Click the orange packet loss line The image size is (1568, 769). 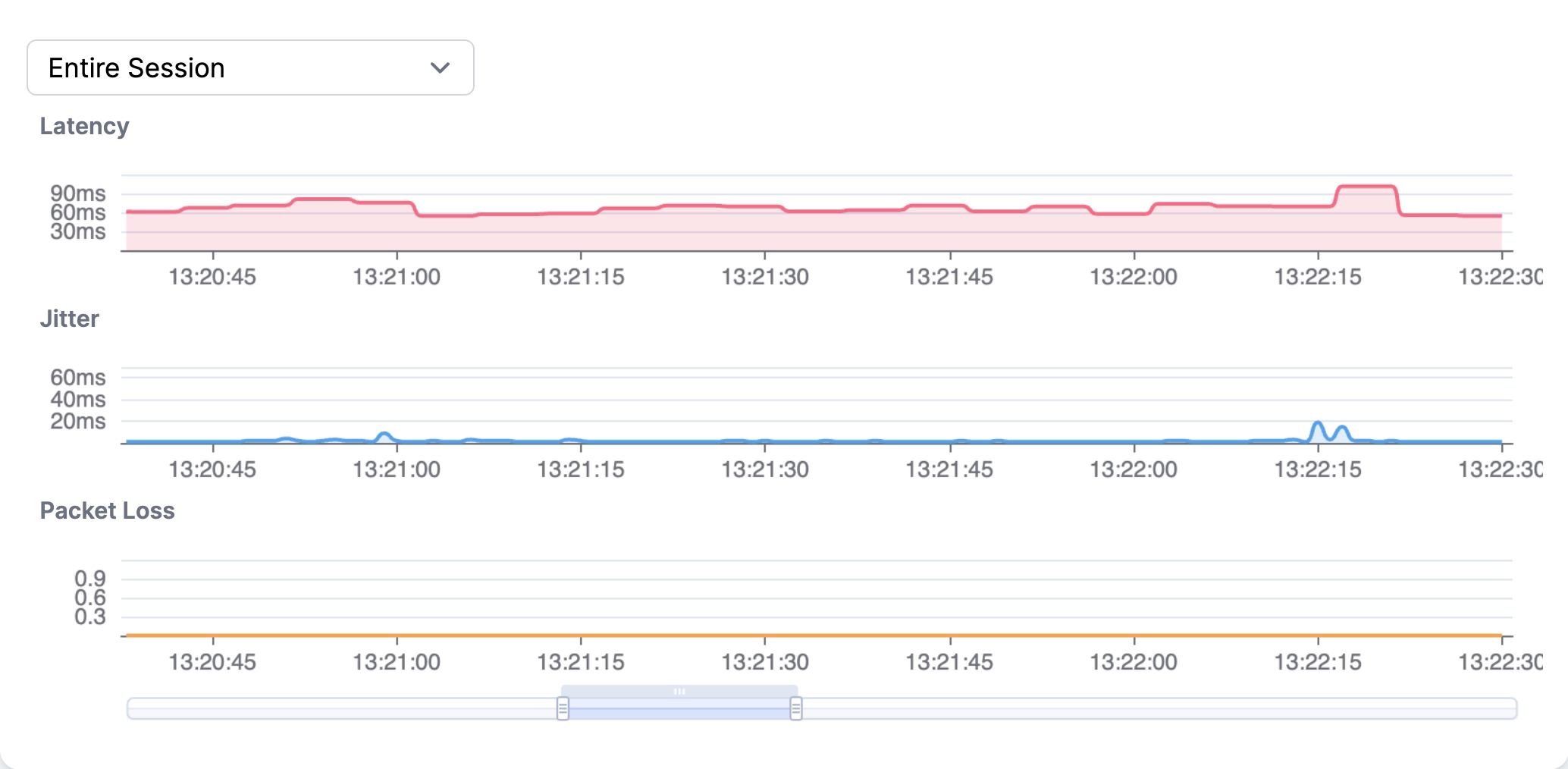pyautogui.click(x=758, y=634)
